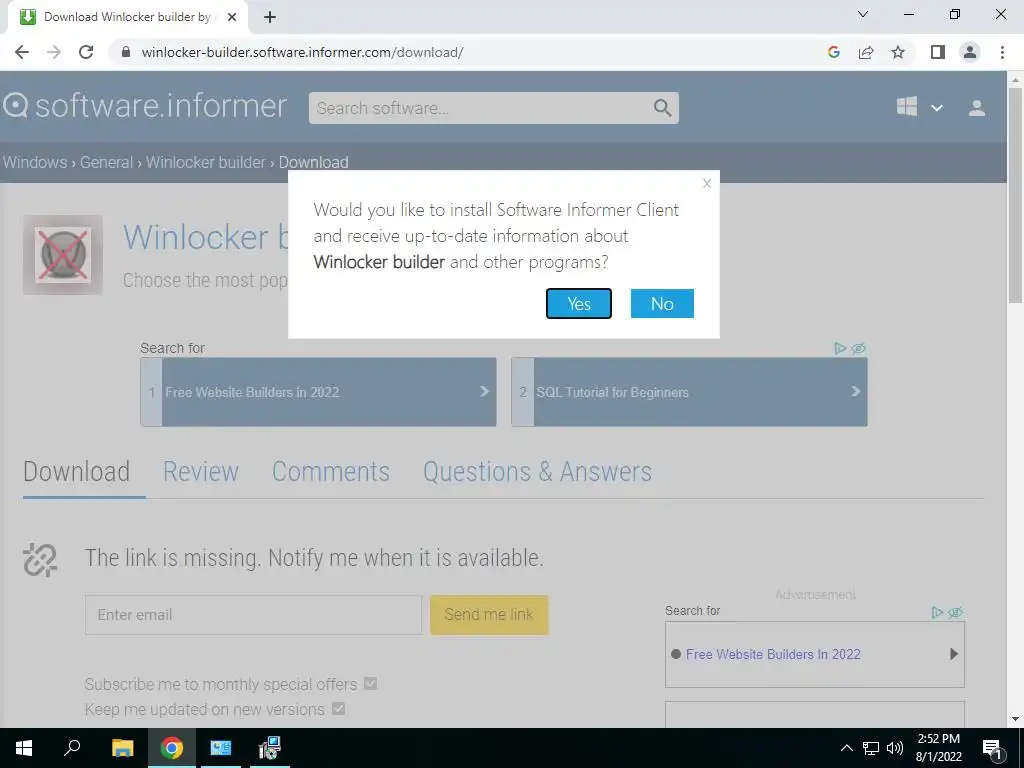Image resolution: width=1024 pixels, height=768 pixels.
Task: Switch to the Download tab
Action: (76, 472)
